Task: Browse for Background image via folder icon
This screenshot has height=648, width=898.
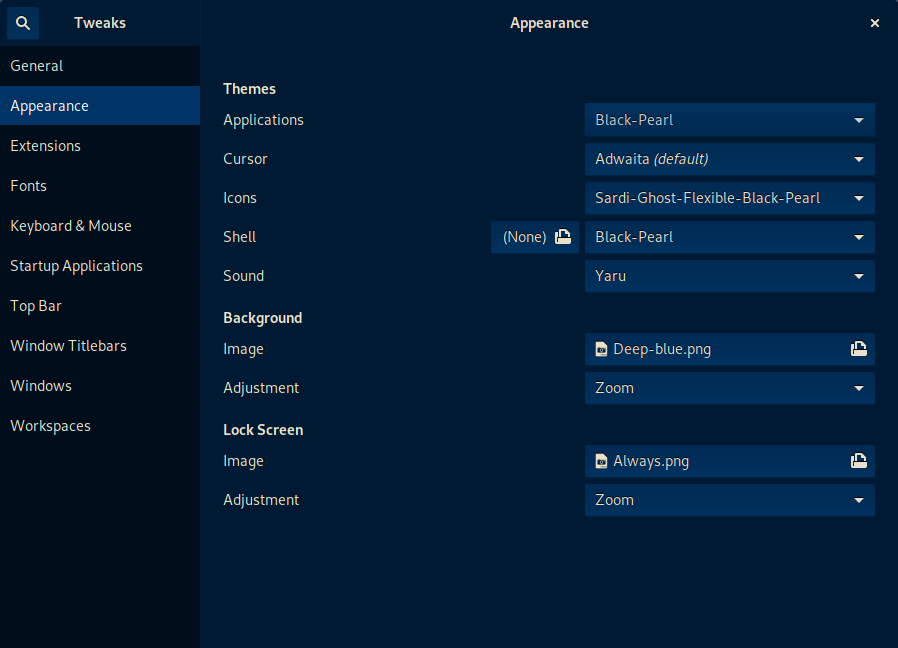Action: point(858,349)
